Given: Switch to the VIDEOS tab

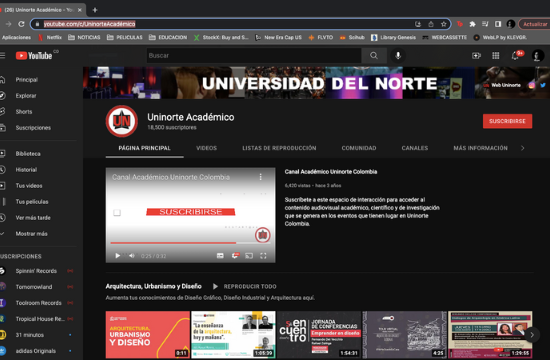Looking at the screenshot, I should click(x=206, y=148).
